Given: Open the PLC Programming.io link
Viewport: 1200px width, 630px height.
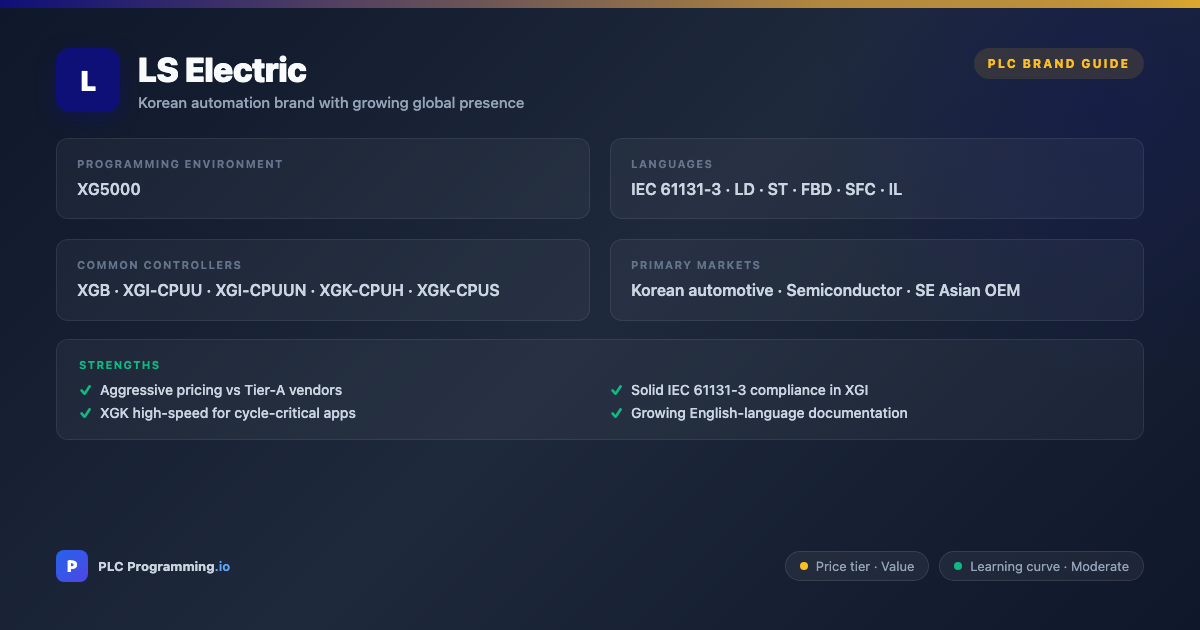Looking at the screenshot, I should coord(164,566).
